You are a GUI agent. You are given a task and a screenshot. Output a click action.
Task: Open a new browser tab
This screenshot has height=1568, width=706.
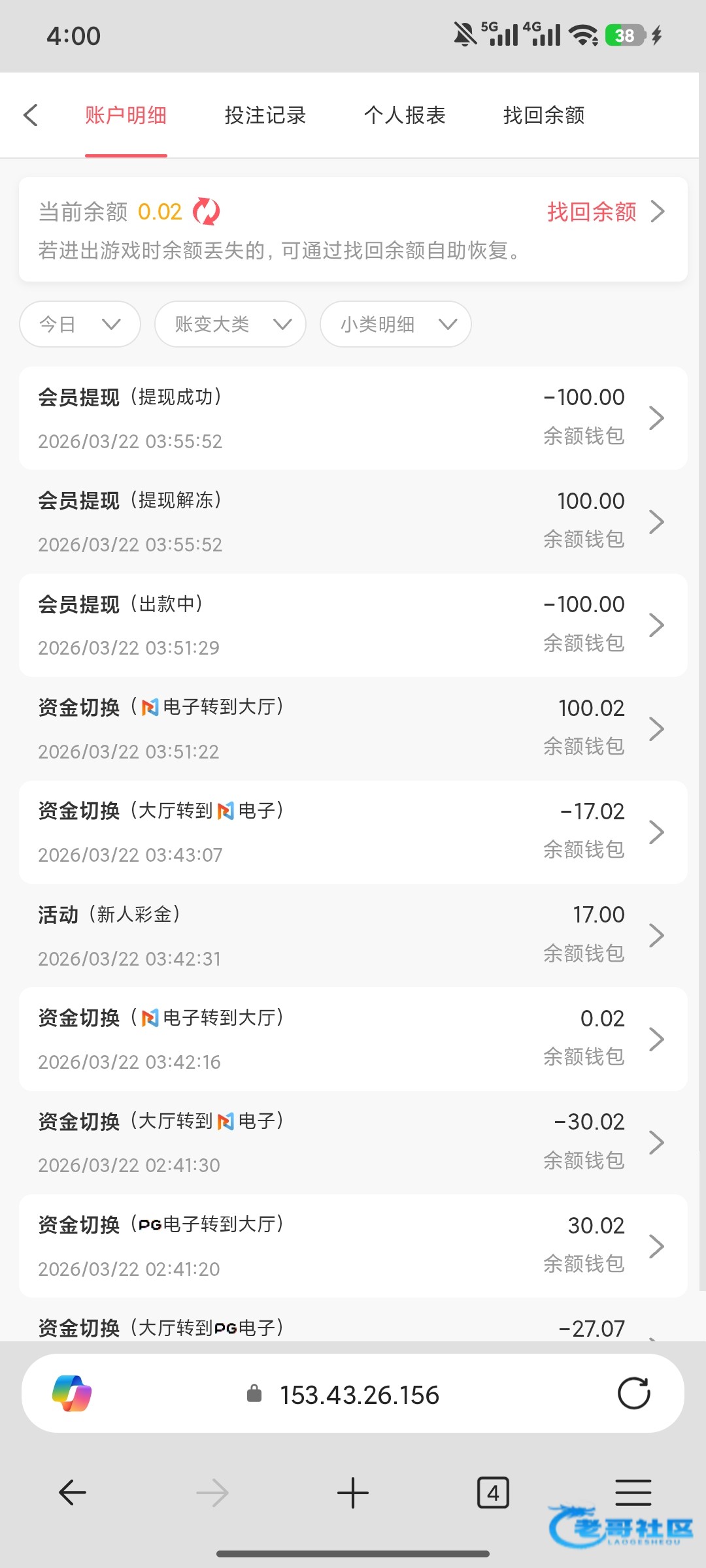point(353,1493)
